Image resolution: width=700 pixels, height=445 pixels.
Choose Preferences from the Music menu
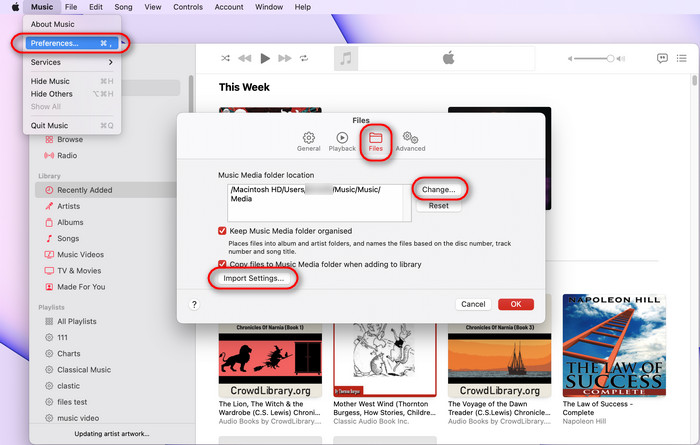pos(71,43)
